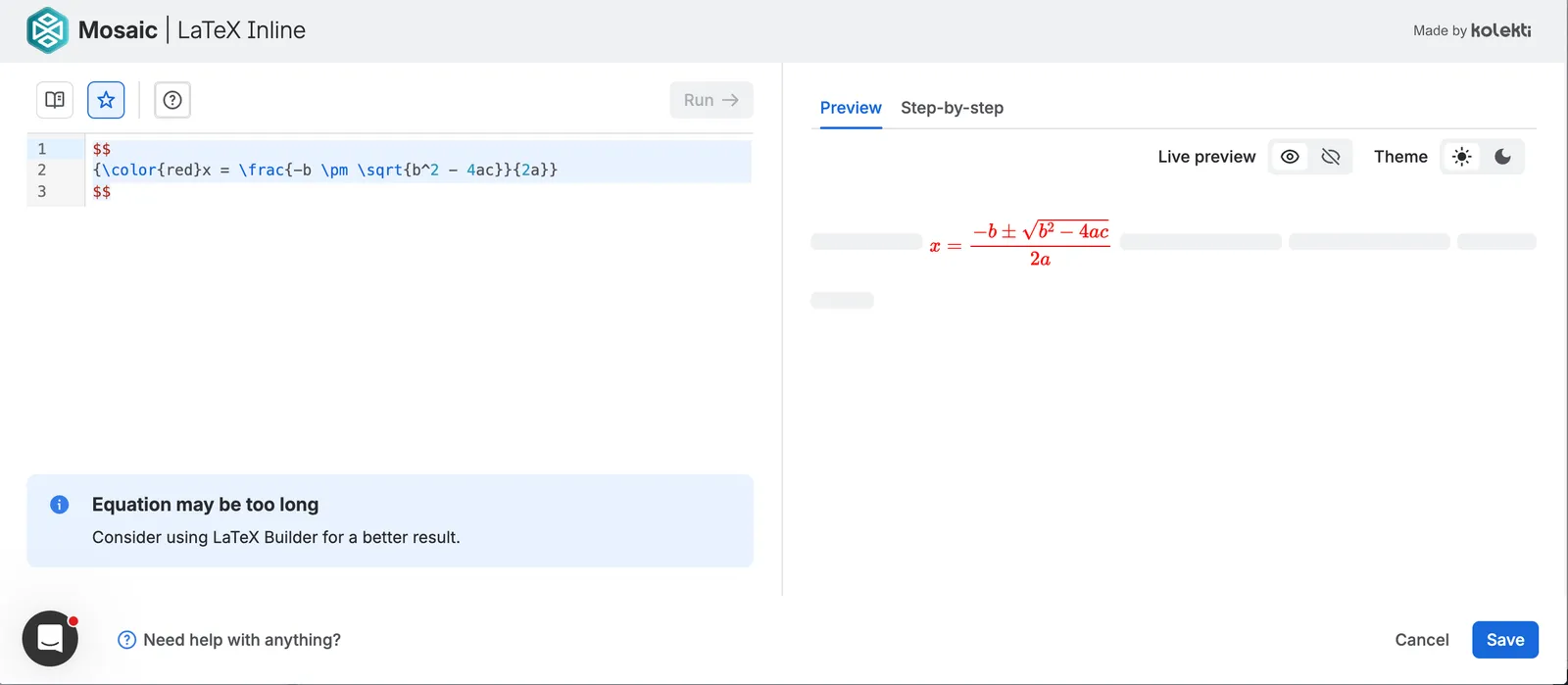1568x685 pixels.
Task: Click the Live preview label
Action: click(x=1206, y=157)
